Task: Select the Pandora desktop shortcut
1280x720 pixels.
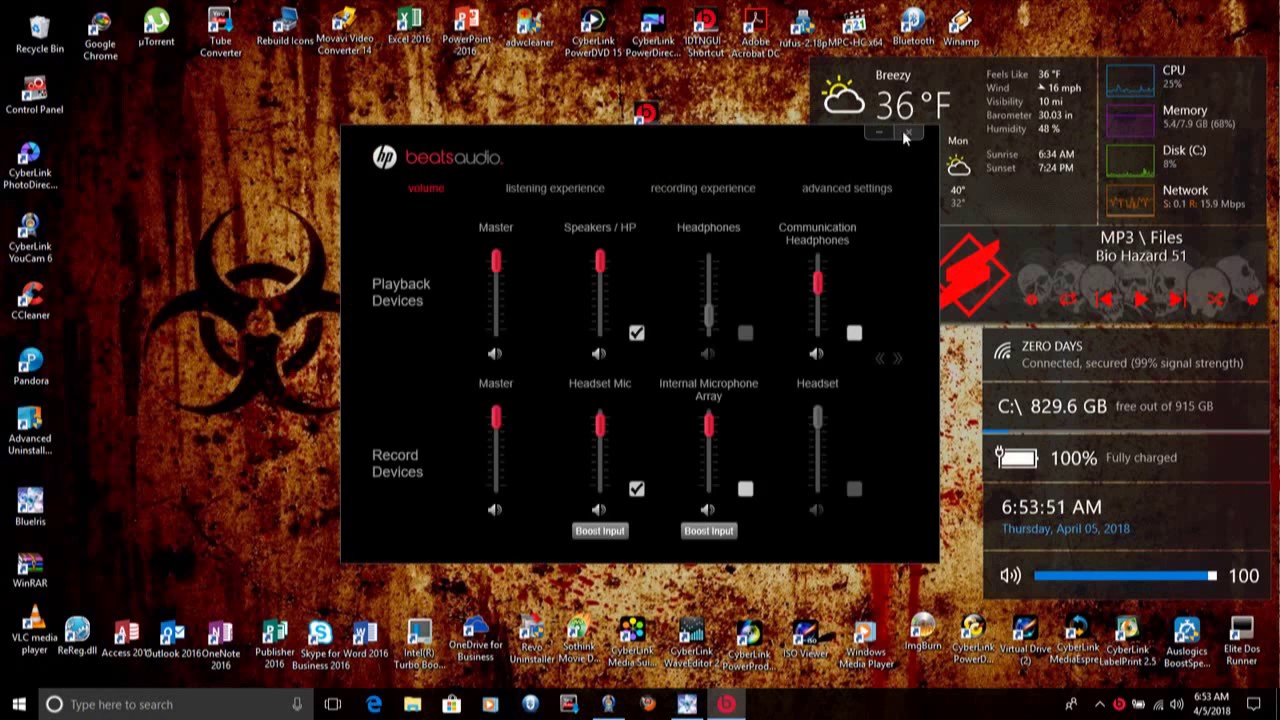Action: point(30,366)
